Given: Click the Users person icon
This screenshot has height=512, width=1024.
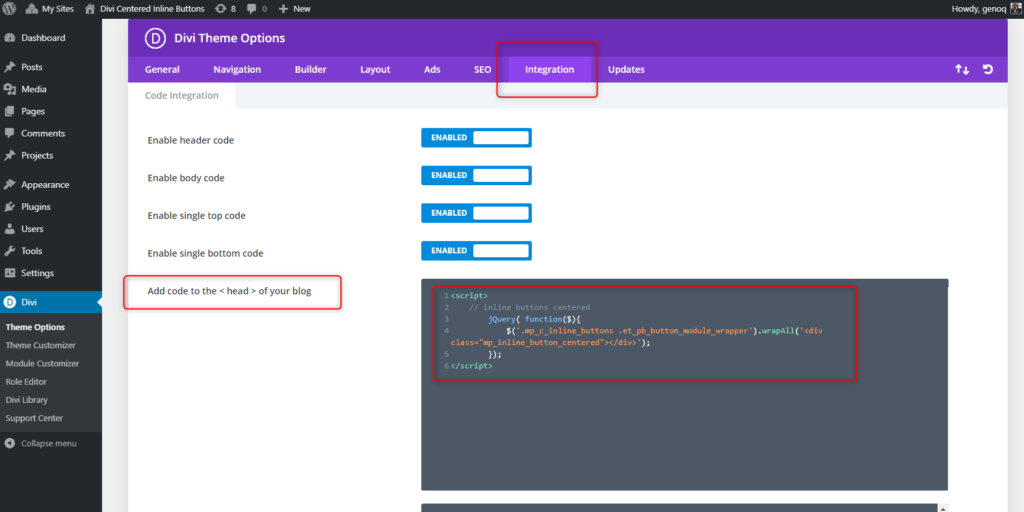Looking at the screenshot, I should pyautogui.click(x=10, y=229).
